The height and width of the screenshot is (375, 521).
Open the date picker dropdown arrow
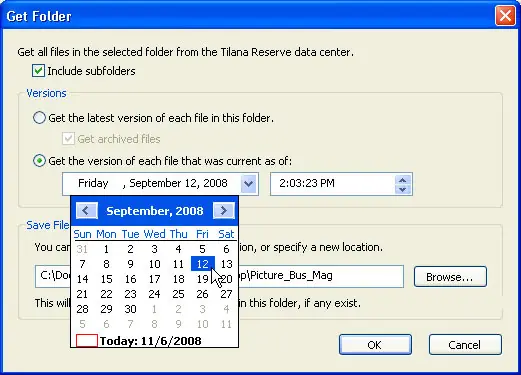click(249, 183)
